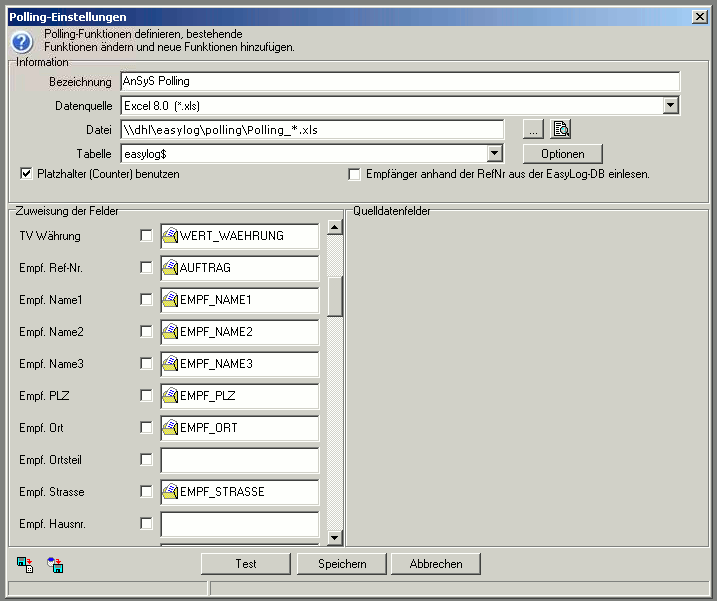The width and height of the screenshot is (717, 601).
Task: Click the field list scrollbar down arrow
Action: [335, 538]
